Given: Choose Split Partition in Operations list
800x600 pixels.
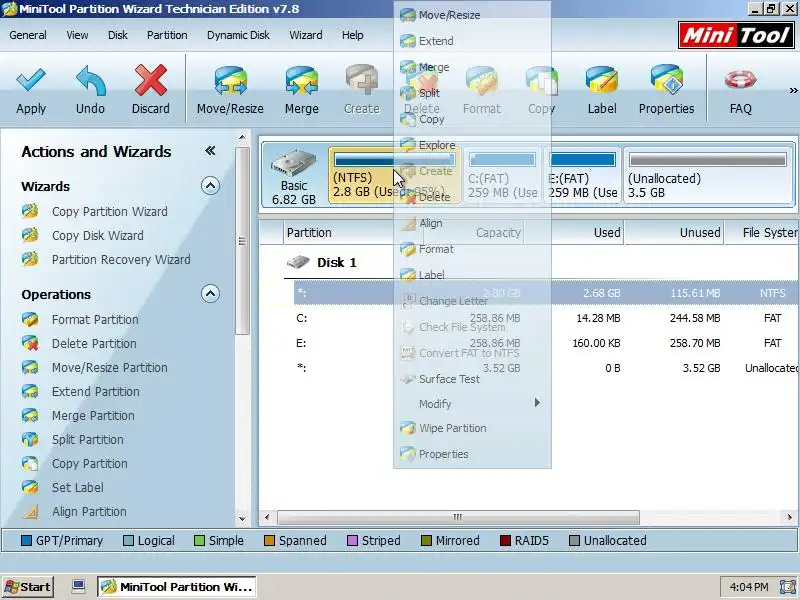Looking at the screenshot, I should (x=87, y=440).
